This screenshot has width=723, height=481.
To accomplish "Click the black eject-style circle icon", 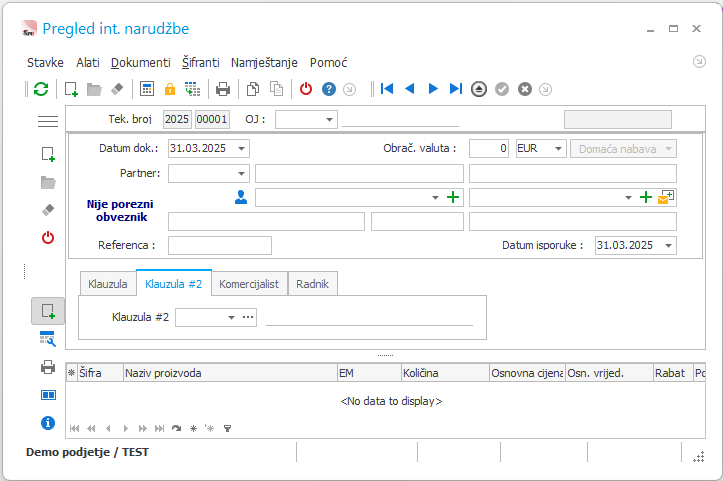I will point(479,89).
